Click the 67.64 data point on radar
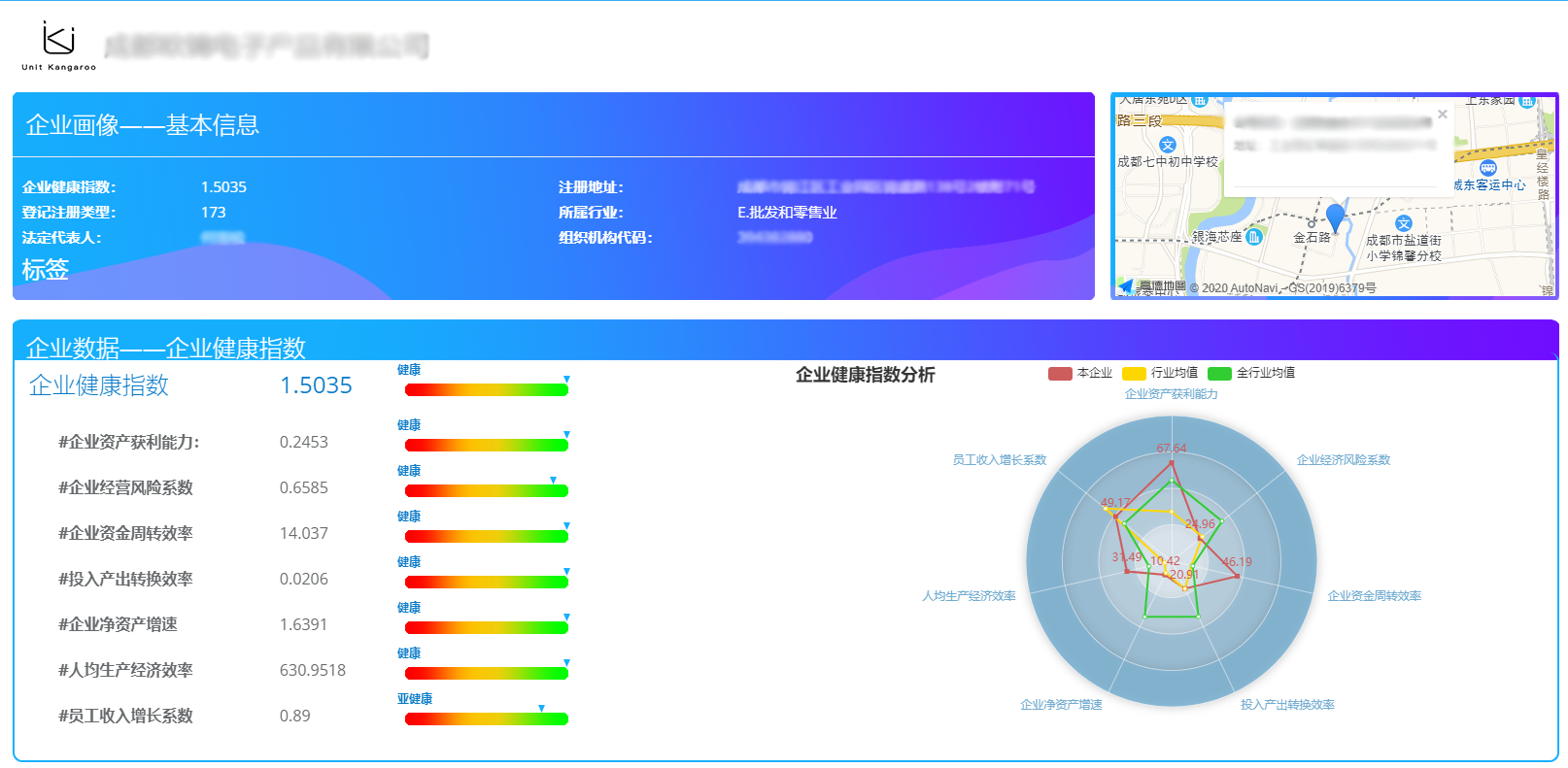This screenshot has height=768, width=1568. coord(1172,462)
